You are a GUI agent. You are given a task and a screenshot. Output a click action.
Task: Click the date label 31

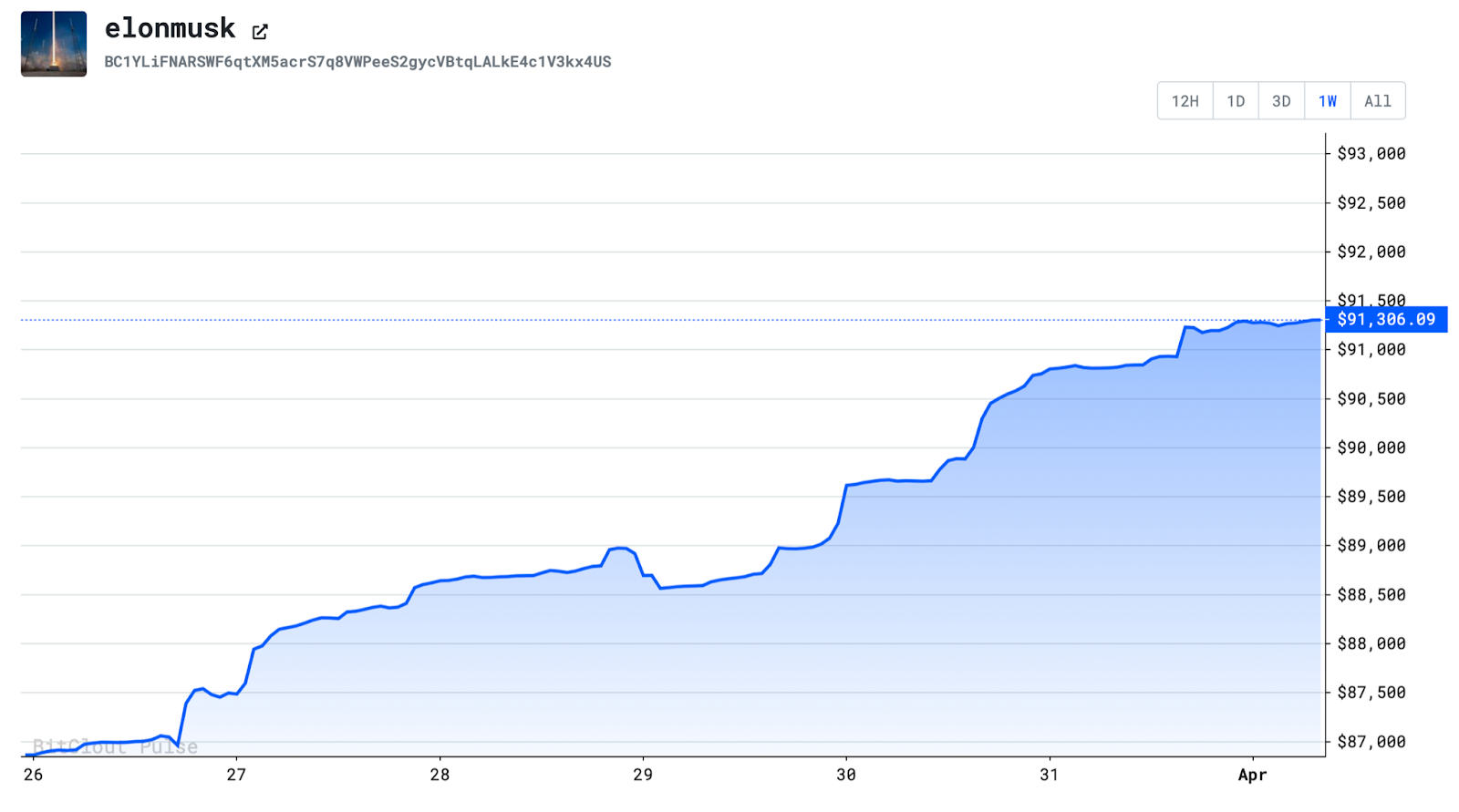click(1050, 775)
